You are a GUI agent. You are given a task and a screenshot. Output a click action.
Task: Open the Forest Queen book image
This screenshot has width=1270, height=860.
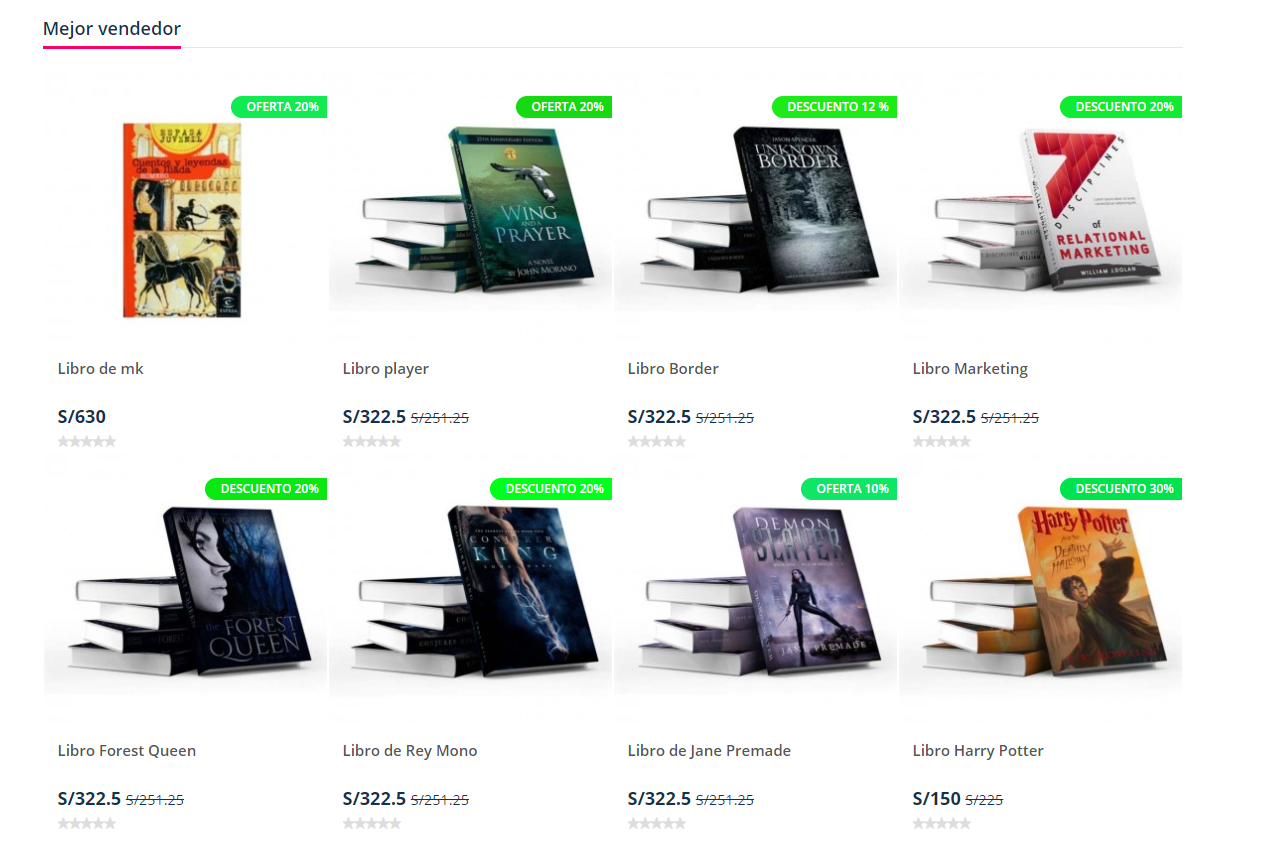[x=185, y=590]
